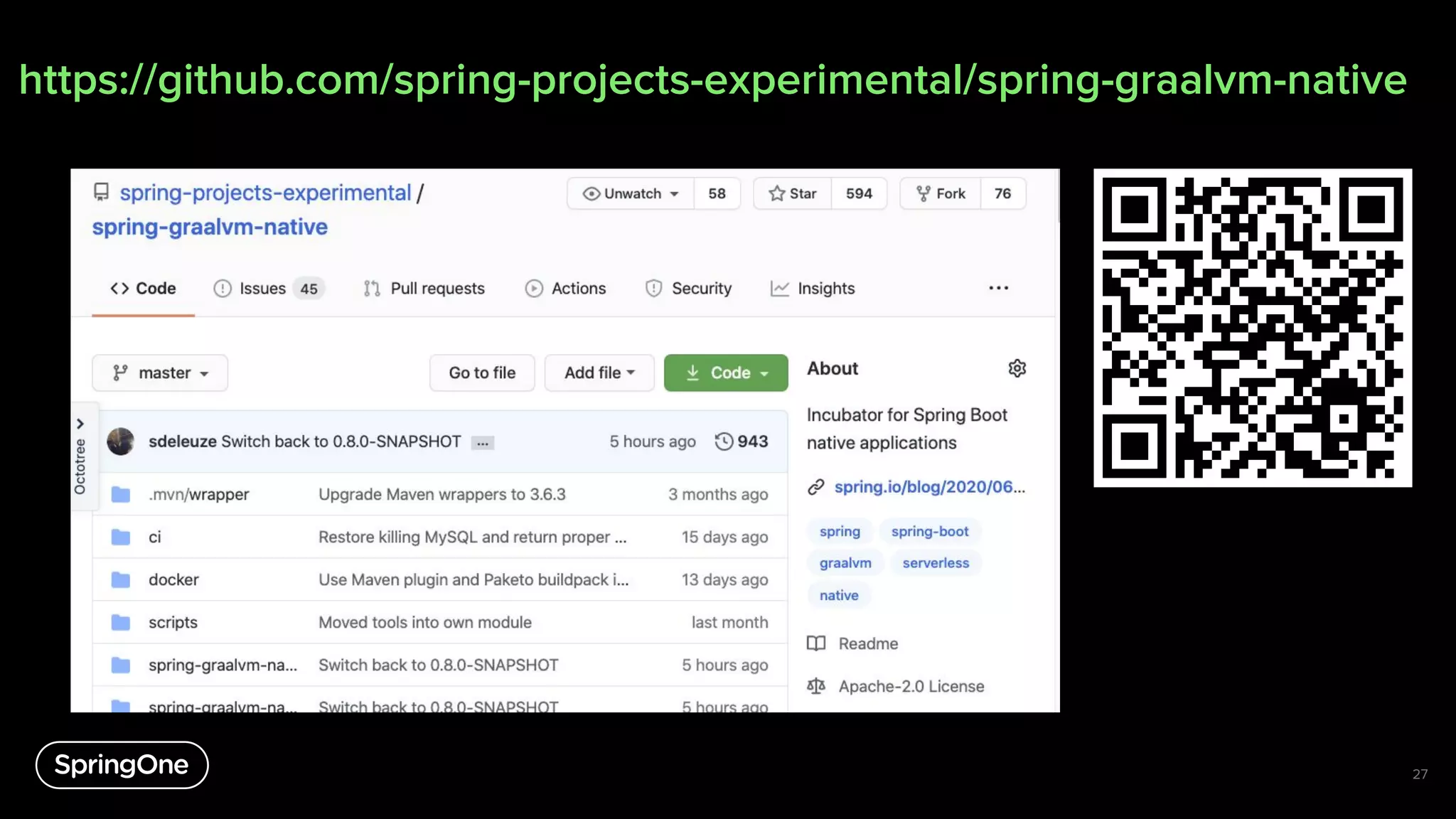
Task: Click the watchers count 58
Action: click(717, 193)
